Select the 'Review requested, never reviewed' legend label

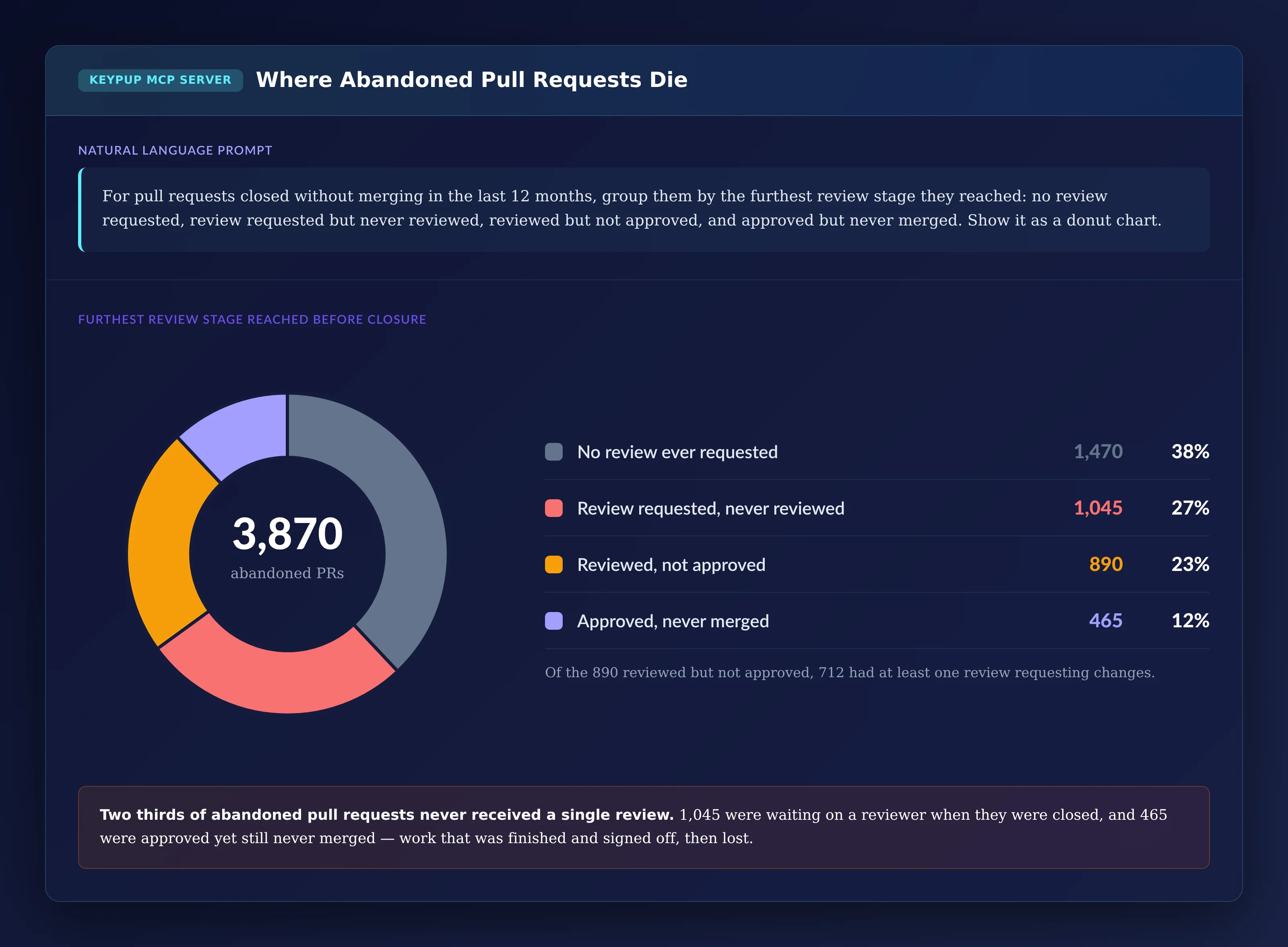710,509
